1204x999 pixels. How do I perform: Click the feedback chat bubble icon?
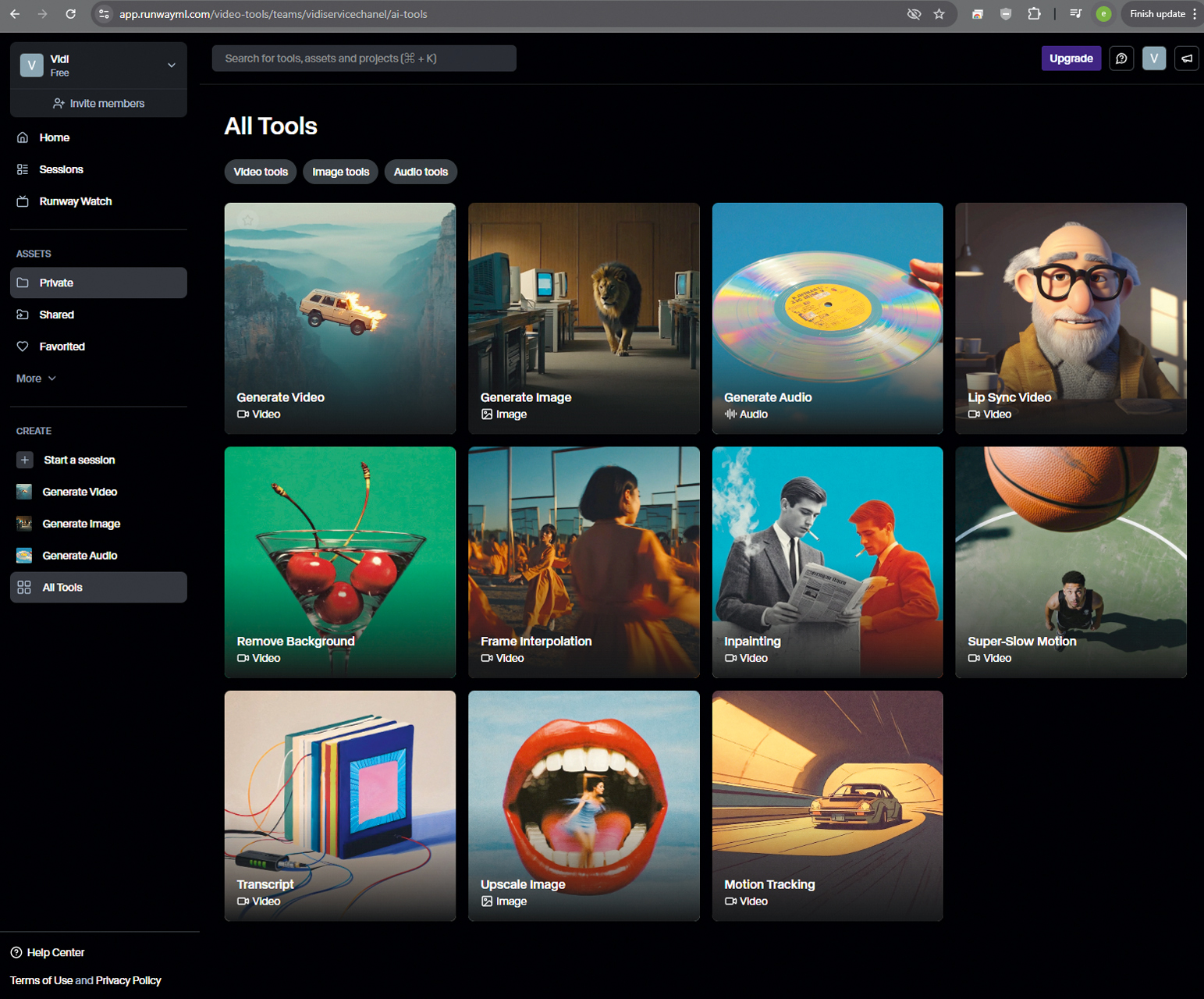1121,59
